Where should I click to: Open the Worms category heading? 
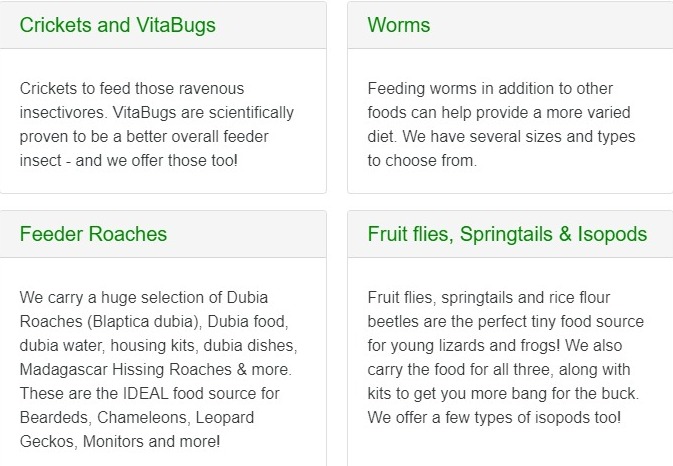coord(399,25)
